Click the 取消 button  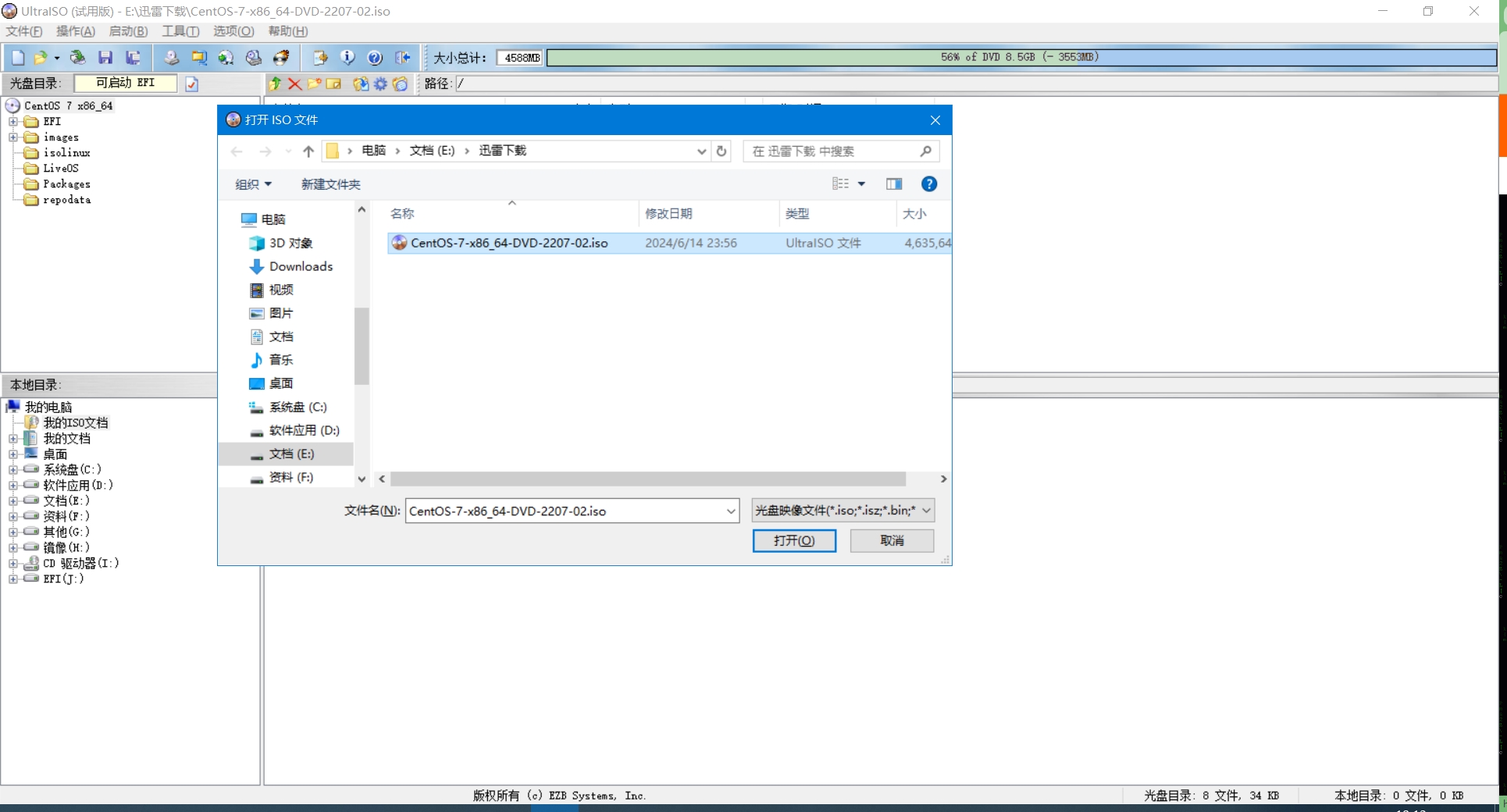(892, 540)
